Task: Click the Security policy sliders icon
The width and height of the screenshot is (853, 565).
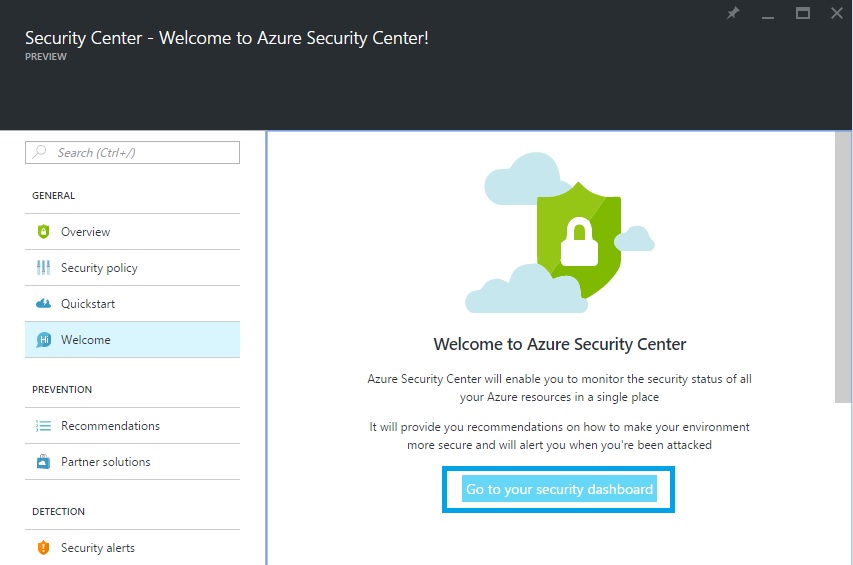Action: pyautogui.click(x=43, y=268)
